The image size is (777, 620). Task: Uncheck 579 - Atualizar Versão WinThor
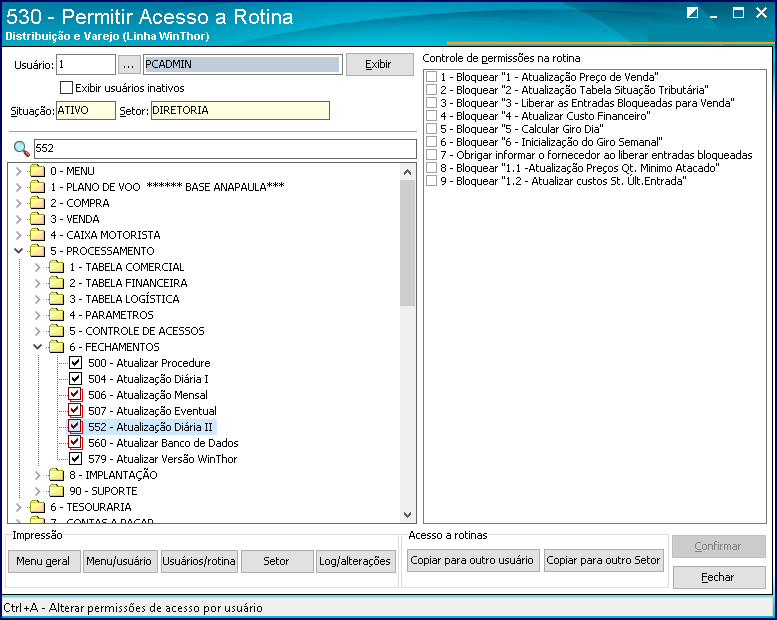pos(75,459)
